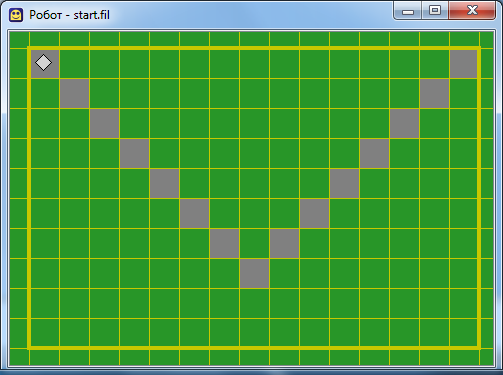Click the gray cell in the top-right field corner
Image resolution: width=503 pixels, height=375 pixels.
coord(464,64)
